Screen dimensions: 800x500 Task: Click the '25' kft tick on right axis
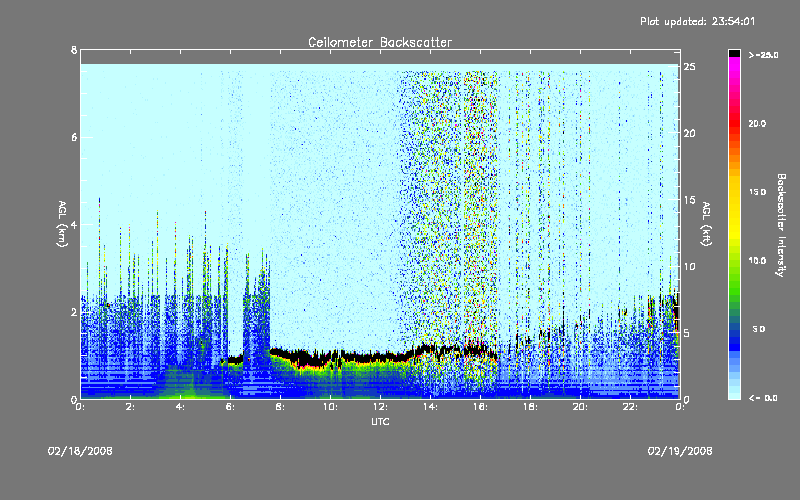(690, 67)
